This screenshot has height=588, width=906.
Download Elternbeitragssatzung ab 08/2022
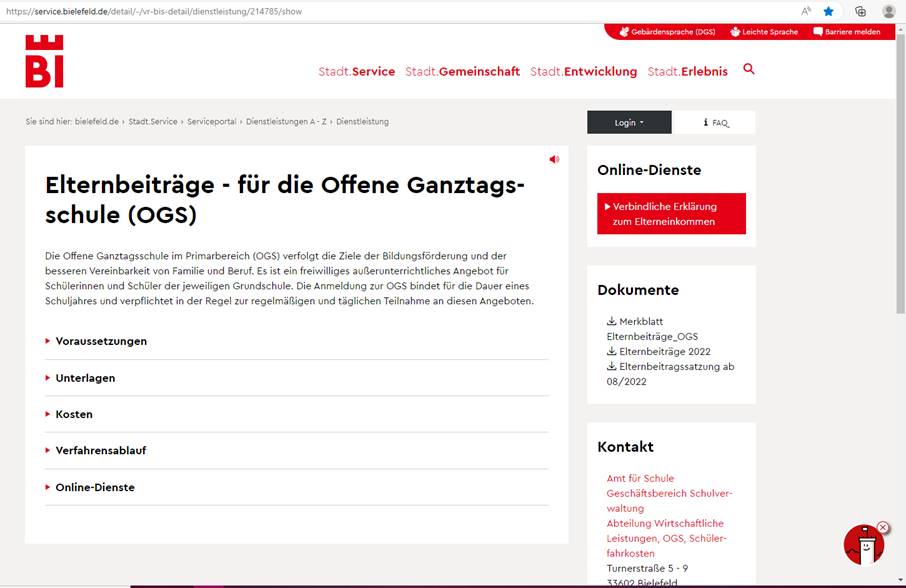(670, 374)
